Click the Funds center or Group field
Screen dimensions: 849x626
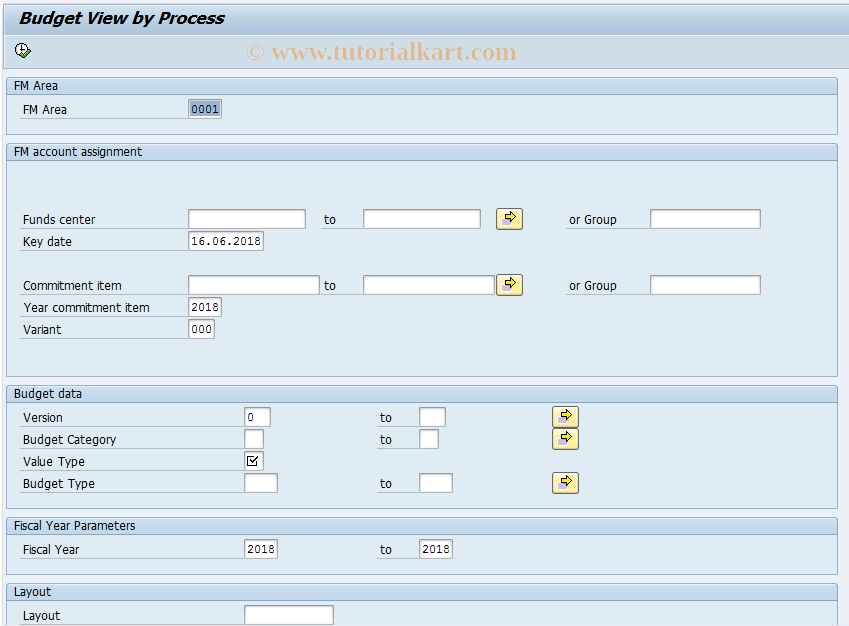[x=706, y=218]
